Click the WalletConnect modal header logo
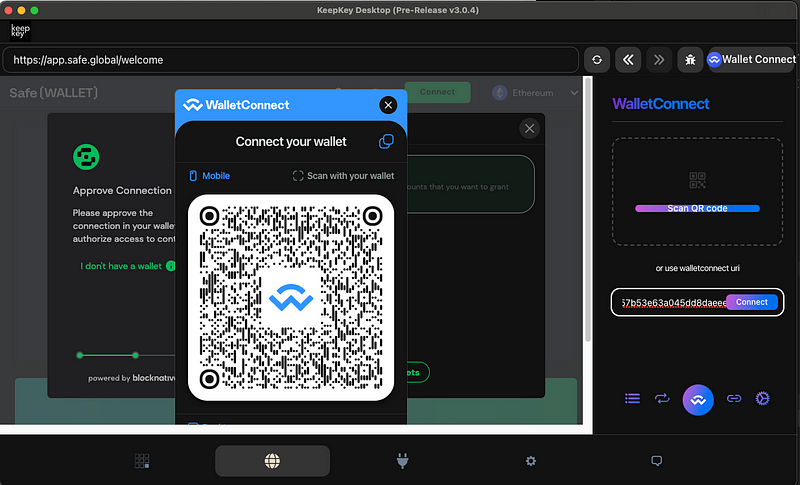The image size is (800, 485). pos(236,105)
